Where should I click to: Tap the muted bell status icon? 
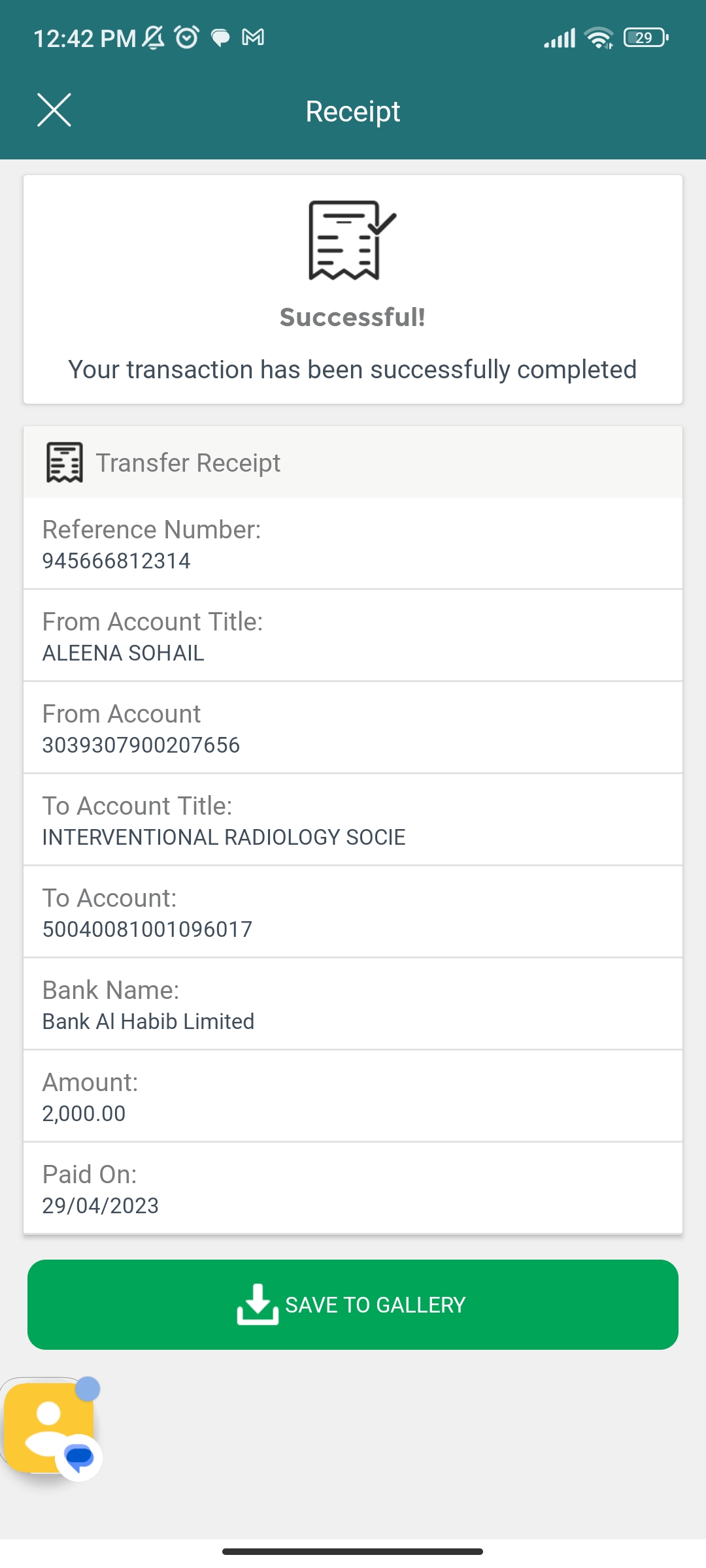coord(154,37)
